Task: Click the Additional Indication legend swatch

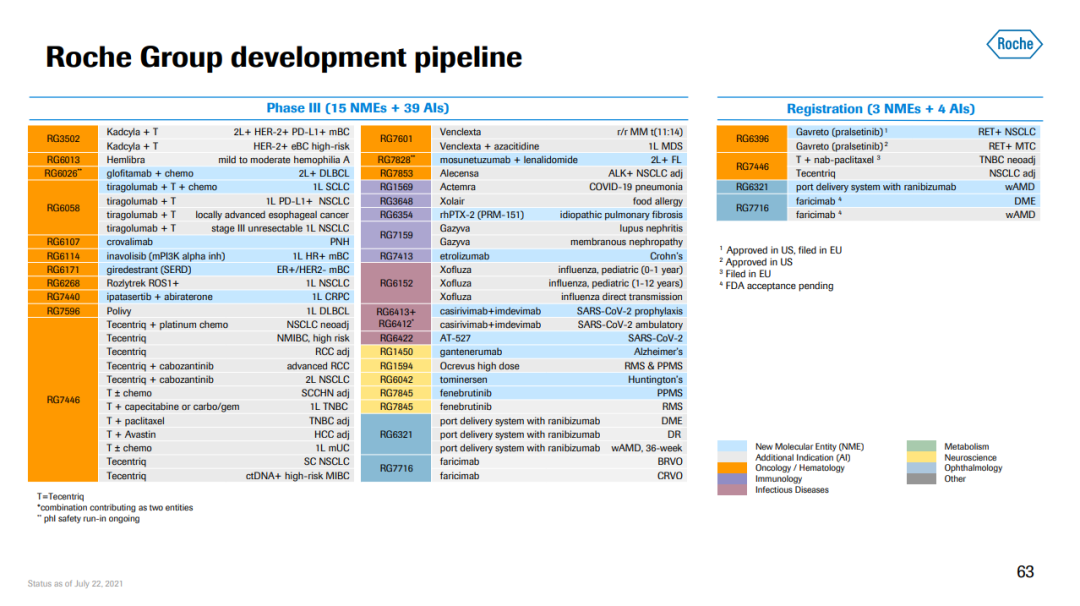Action: [x=731, y=457]
